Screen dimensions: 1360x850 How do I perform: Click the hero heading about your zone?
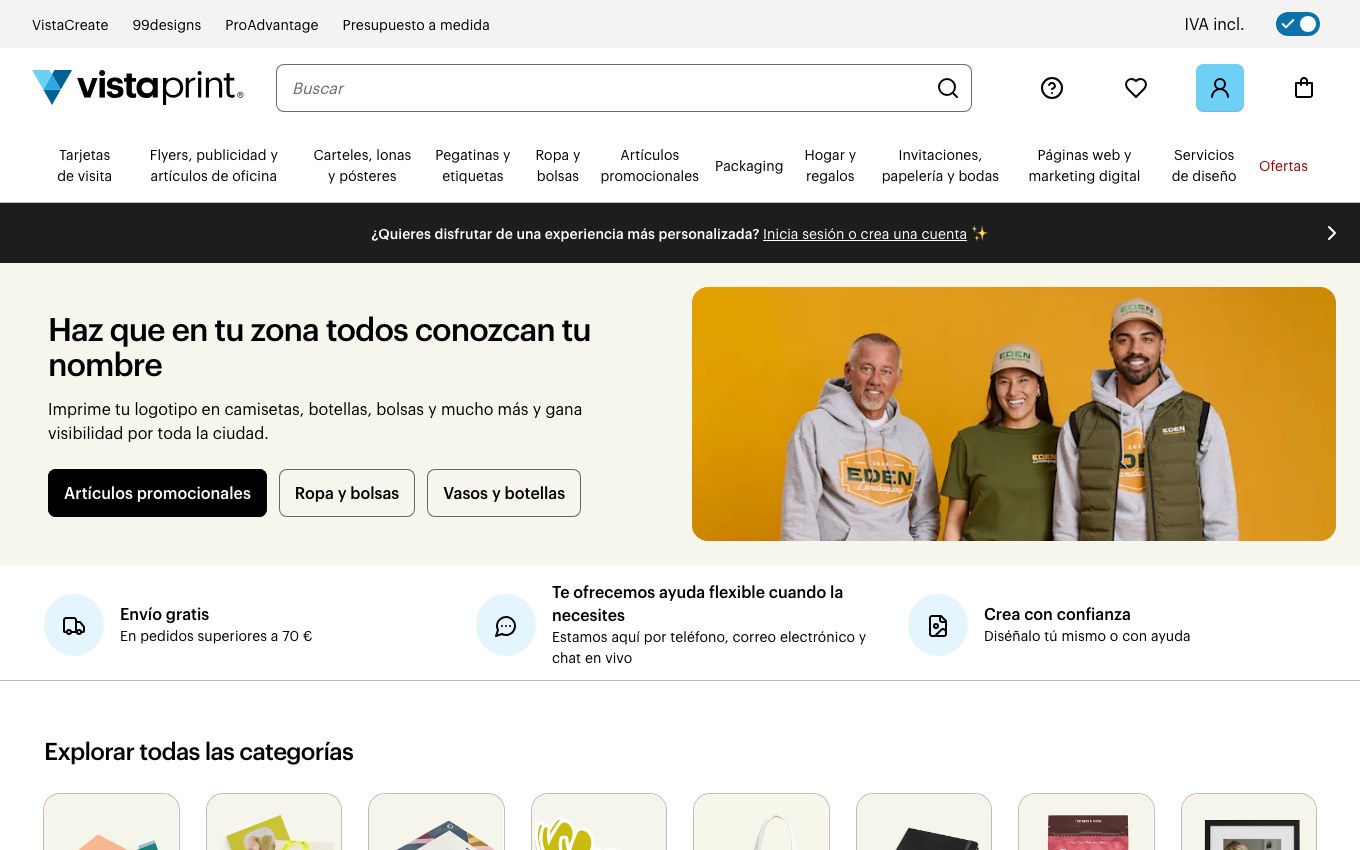[x=320, y=347]
